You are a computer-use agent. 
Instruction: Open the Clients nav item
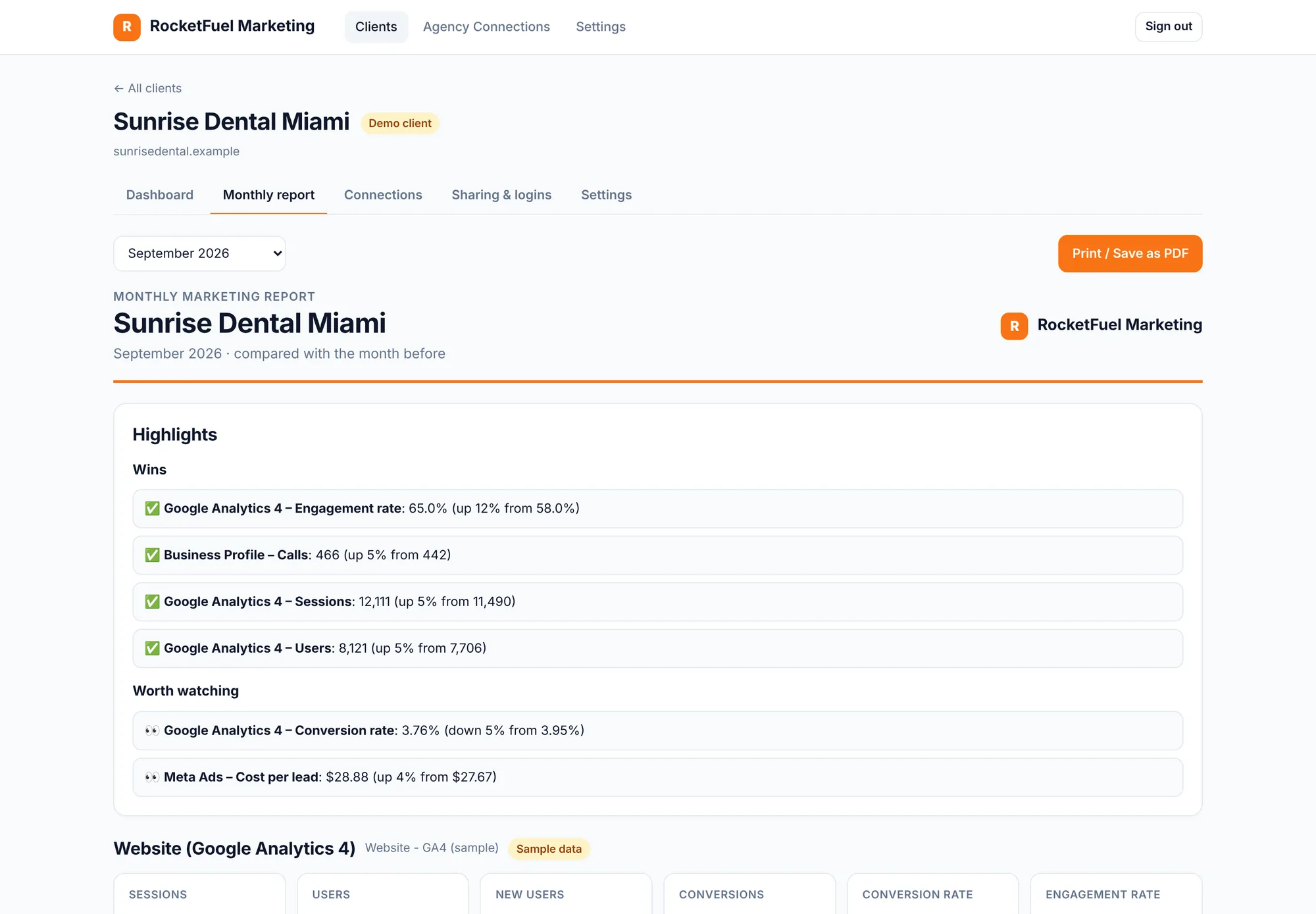[x=376, y=27]
